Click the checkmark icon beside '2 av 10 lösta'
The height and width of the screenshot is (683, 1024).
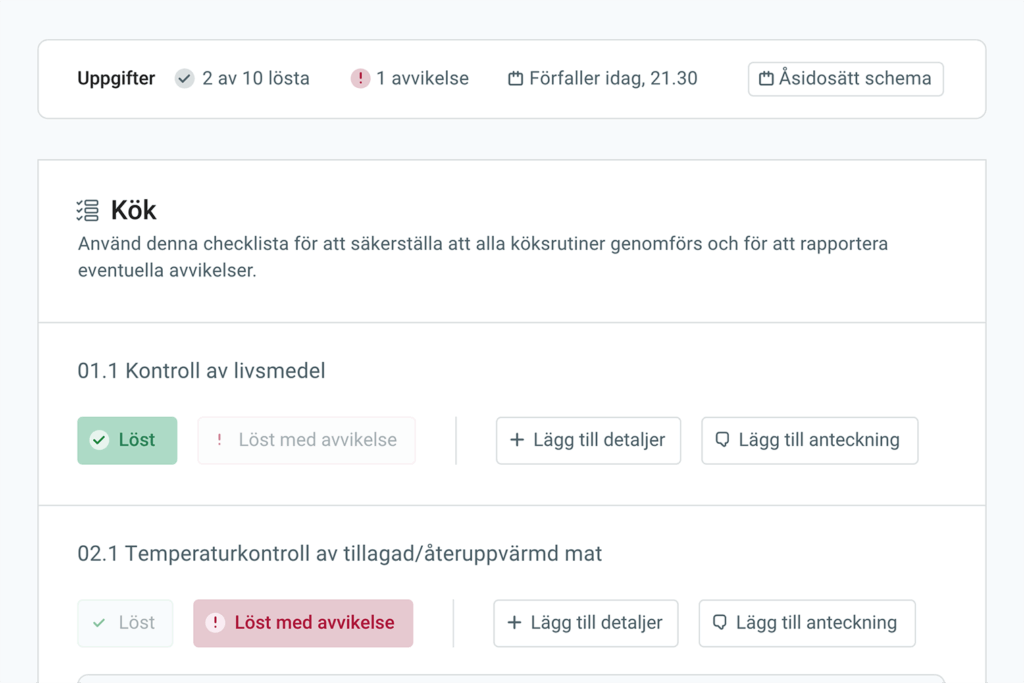[184, 79]
